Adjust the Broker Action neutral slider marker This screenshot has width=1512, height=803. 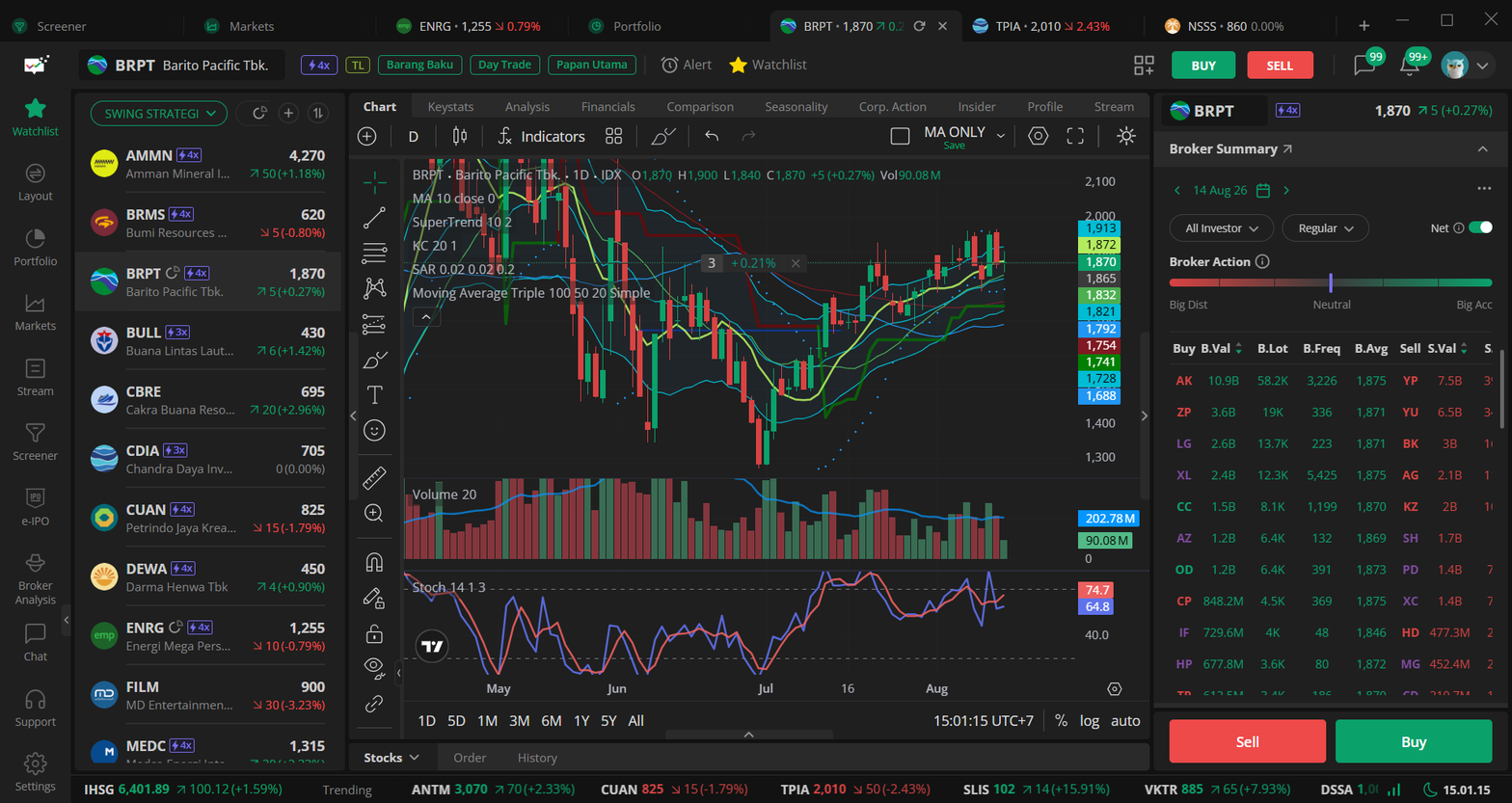click(x=1331, y=282)
